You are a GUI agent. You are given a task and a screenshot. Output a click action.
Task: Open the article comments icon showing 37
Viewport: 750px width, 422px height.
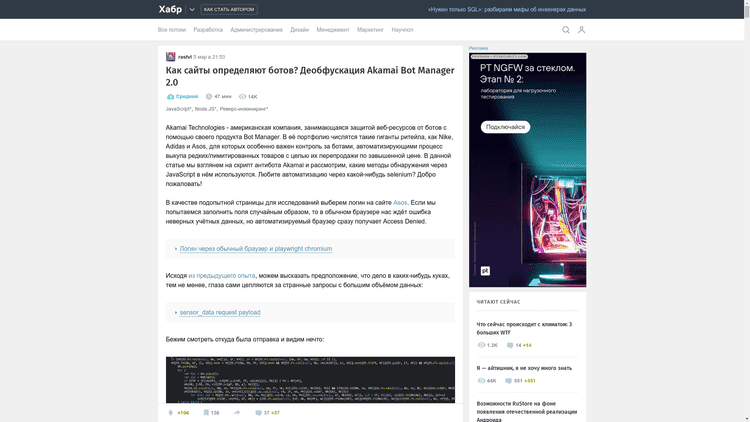tap(258, 412)
